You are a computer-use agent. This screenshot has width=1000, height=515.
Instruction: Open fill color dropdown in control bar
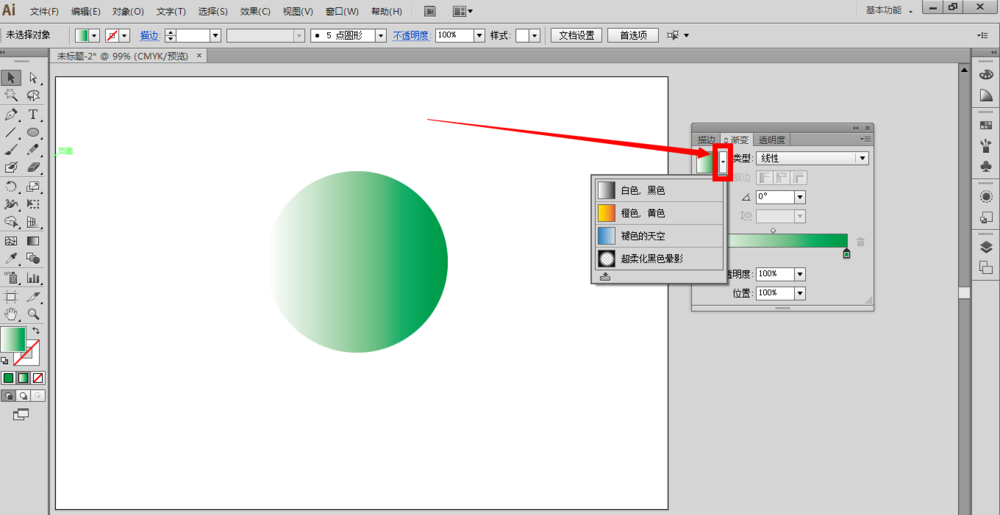point(95,36)
